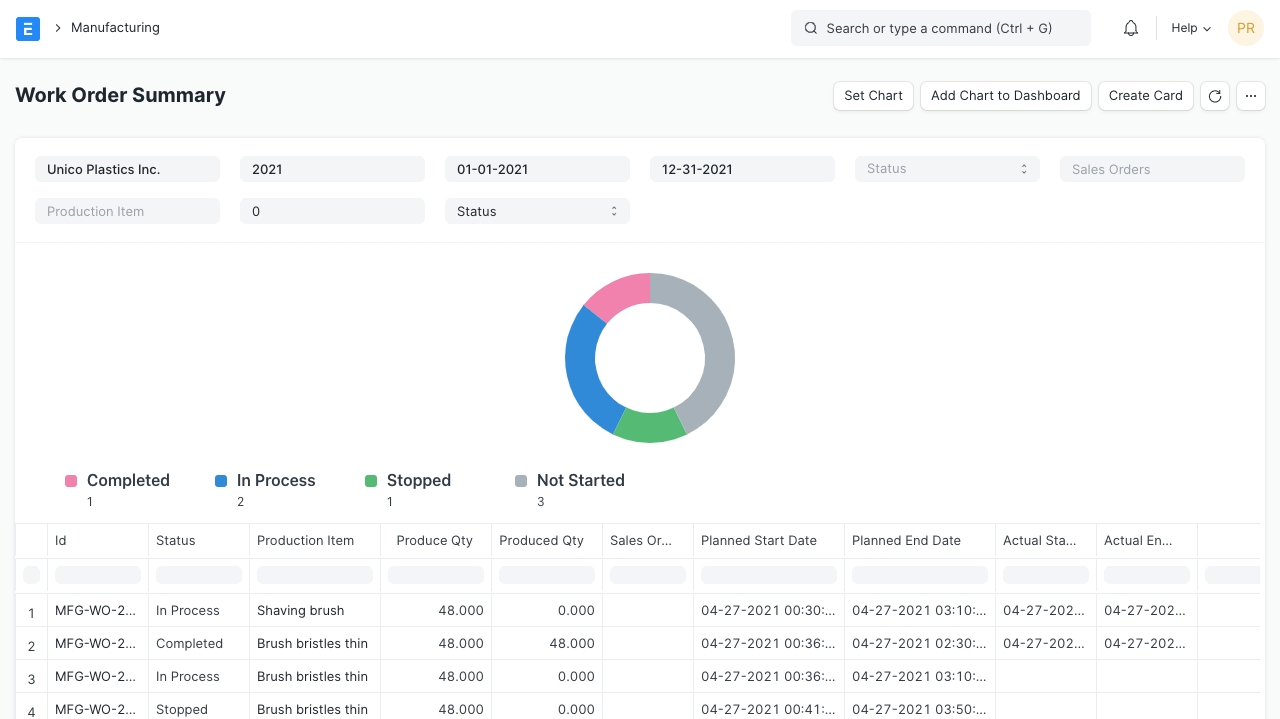Image resolution: width=1280 pixels, height=719 pixels.
Task: Open the three-dots more options menu
Action: [1251, 96]
